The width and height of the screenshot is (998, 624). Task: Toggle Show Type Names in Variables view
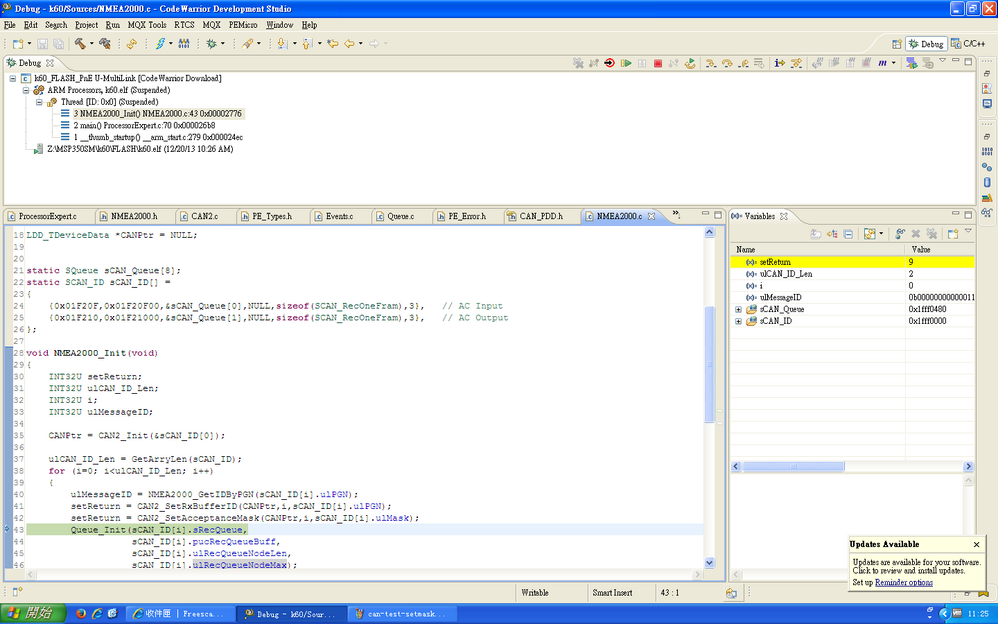[816, 234]
